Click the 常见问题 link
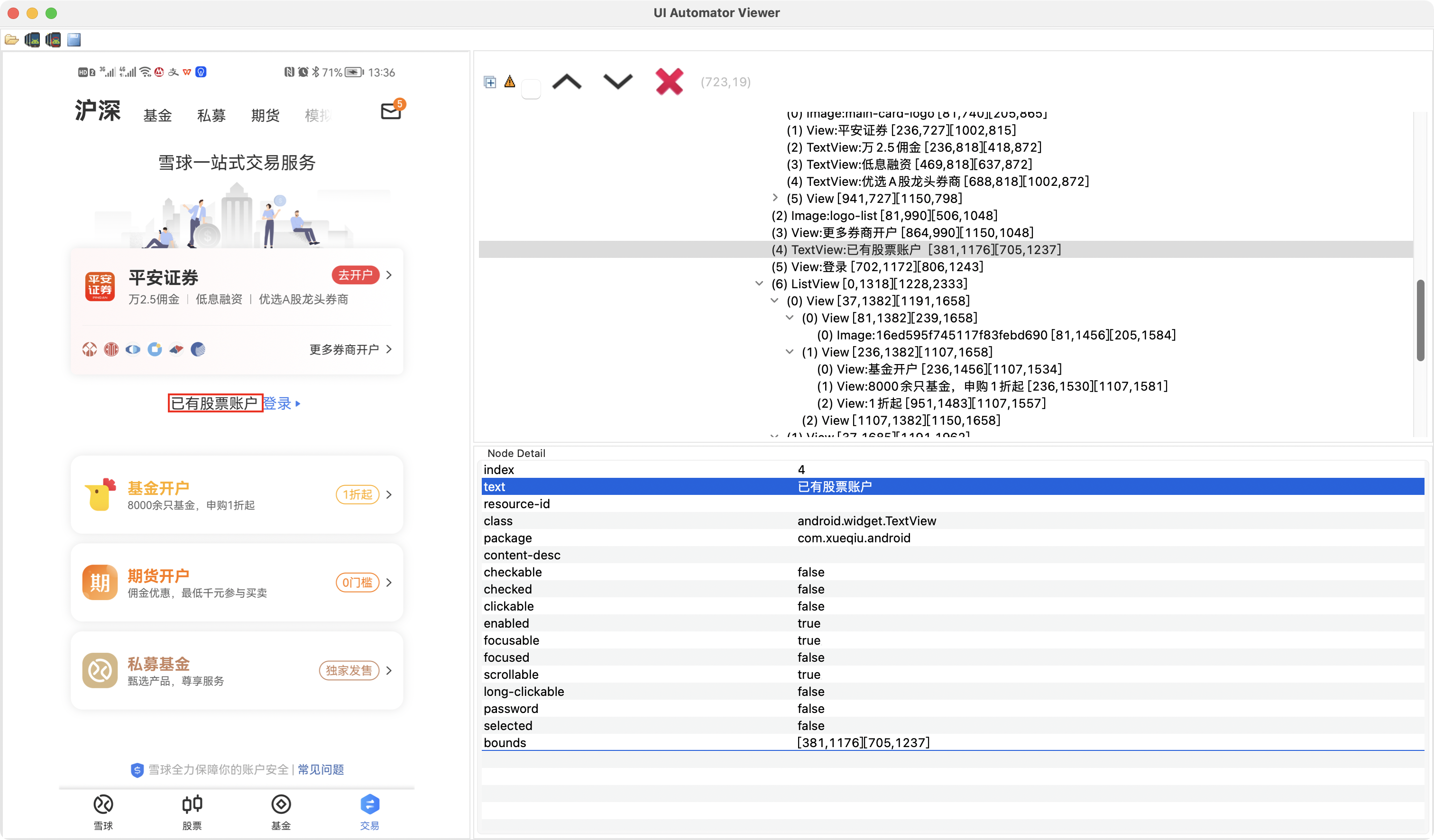This screenshot has width=1434, height=840. (x=321, y=769)
